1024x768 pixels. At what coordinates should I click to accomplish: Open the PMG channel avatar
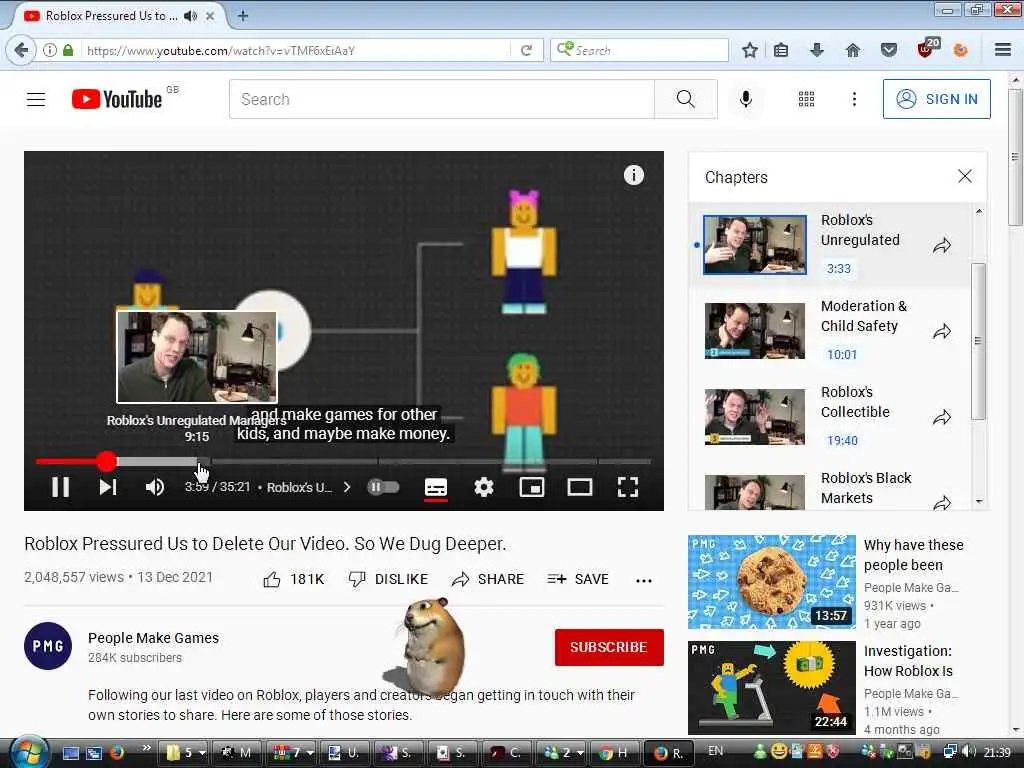click(48, 646)
